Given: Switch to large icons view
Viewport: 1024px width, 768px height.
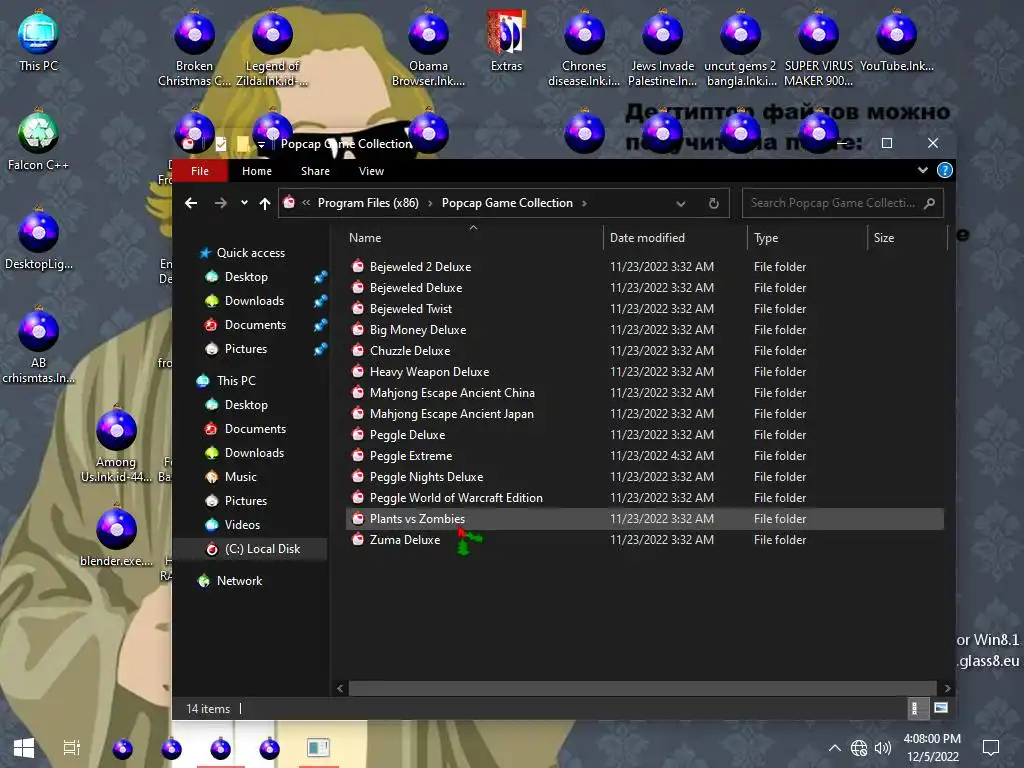Looking at the screenshot, I should click(940, 708).
